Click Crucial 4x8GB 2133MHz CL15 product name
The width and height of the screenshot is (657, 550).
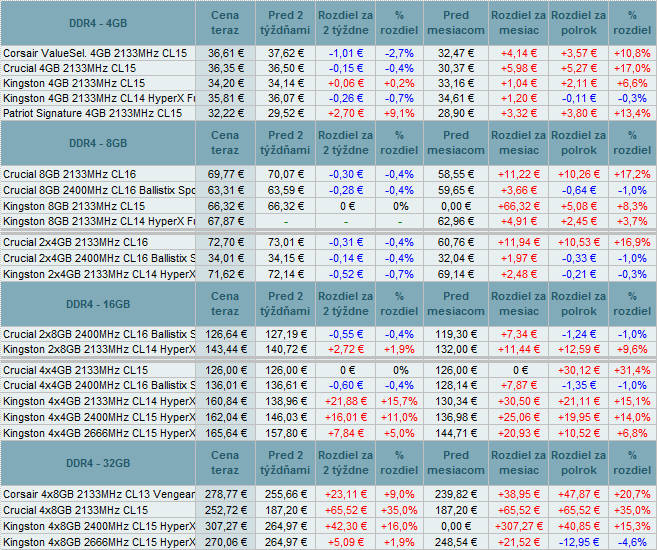(75, 510)
